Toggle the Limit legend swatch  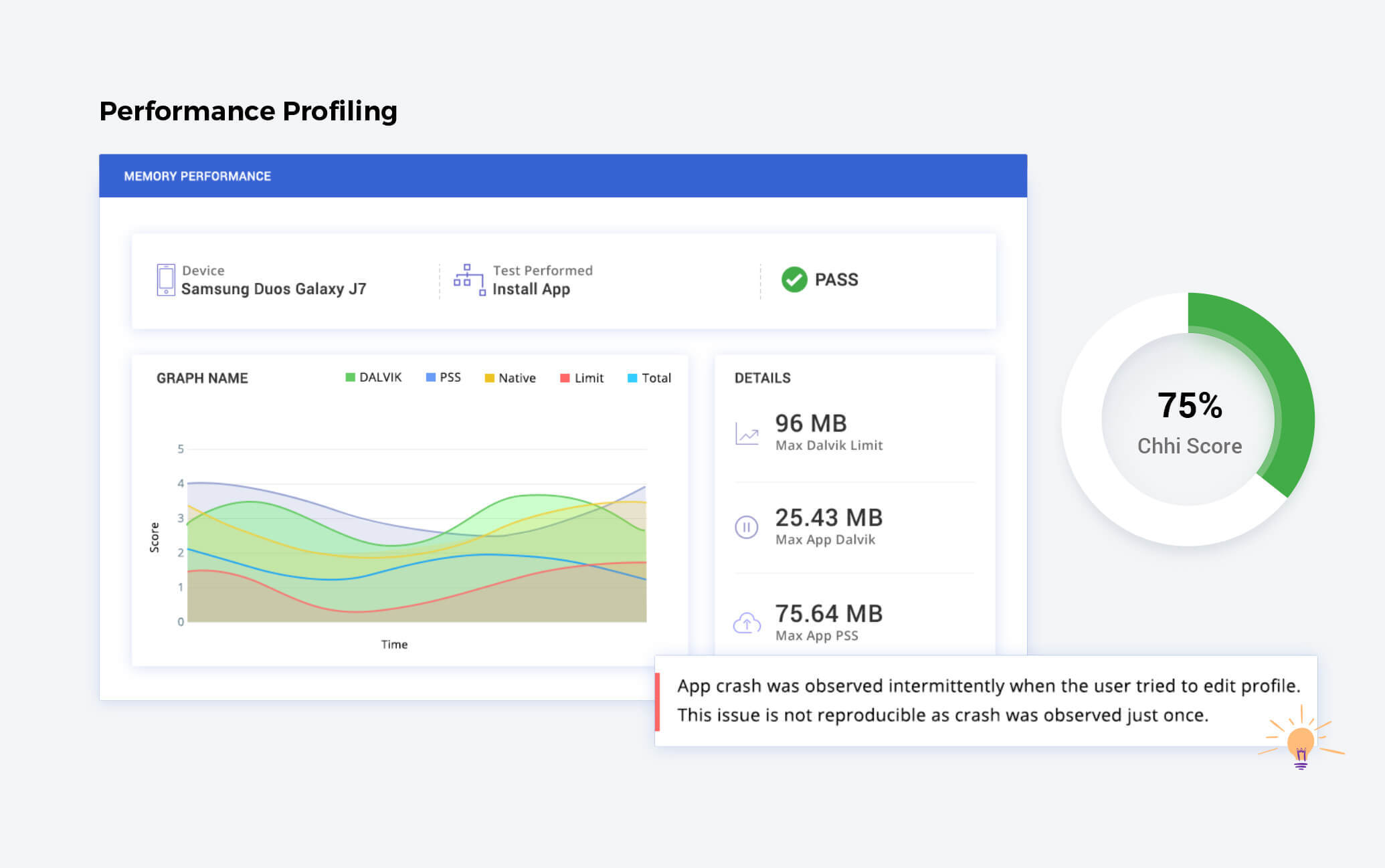pyautogui.click(x=565, y=378)
